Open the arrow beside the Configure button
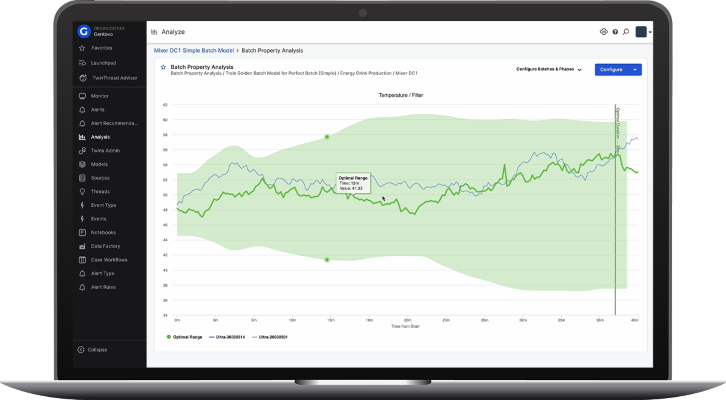This screenshot has width=726, height=400. (x=636, y=70)
